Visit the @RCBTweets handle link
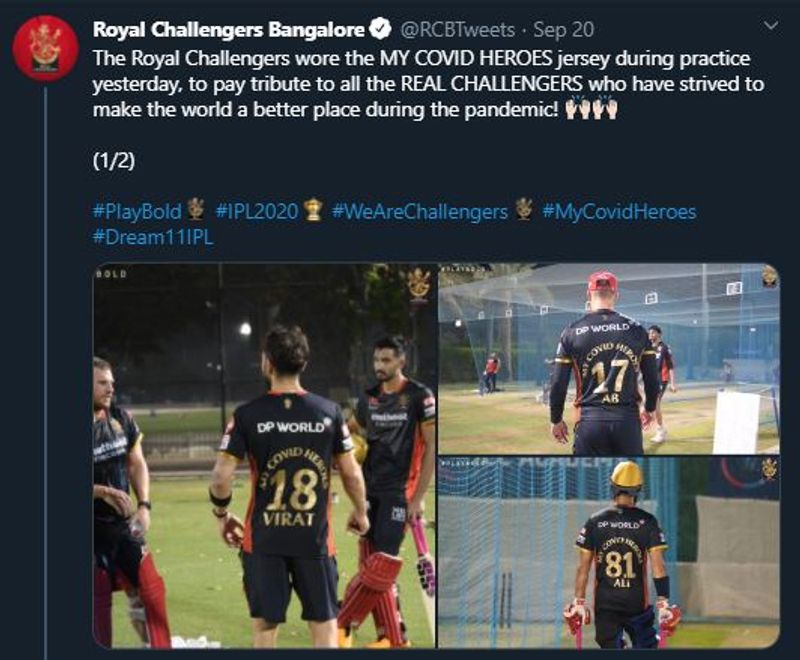The width and height of the screenshot is (800, 660). click(458, 30)
